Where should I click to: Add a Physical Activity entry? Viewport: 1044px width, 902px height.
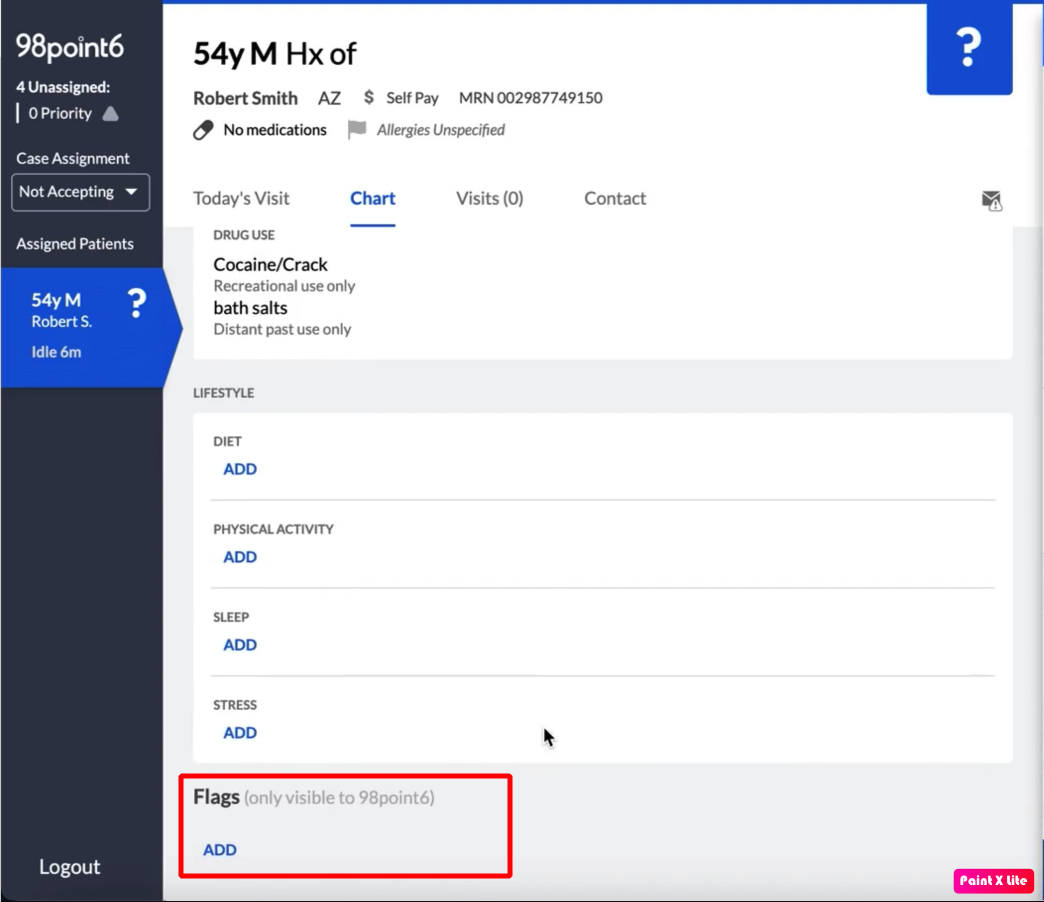coord(240,557)
